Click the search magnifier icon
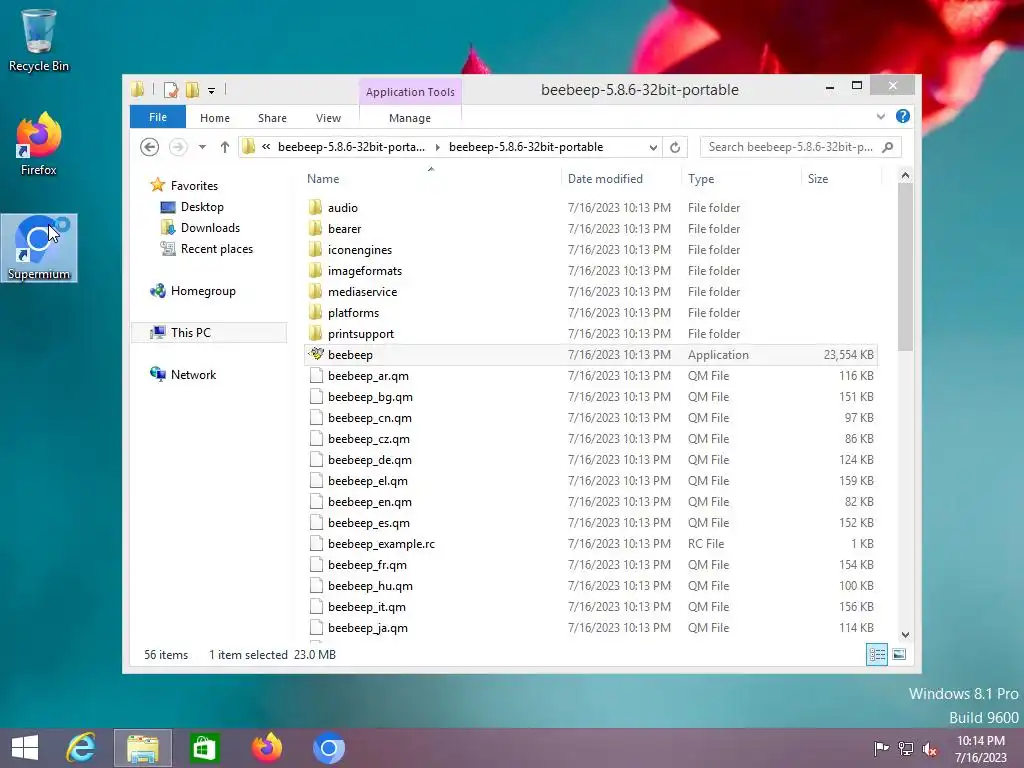 (888, 147)
